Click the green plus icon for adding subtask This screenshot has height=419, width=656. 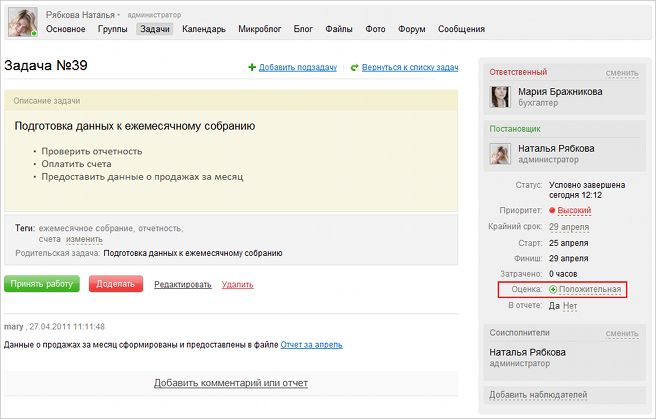tap(252, 68)
